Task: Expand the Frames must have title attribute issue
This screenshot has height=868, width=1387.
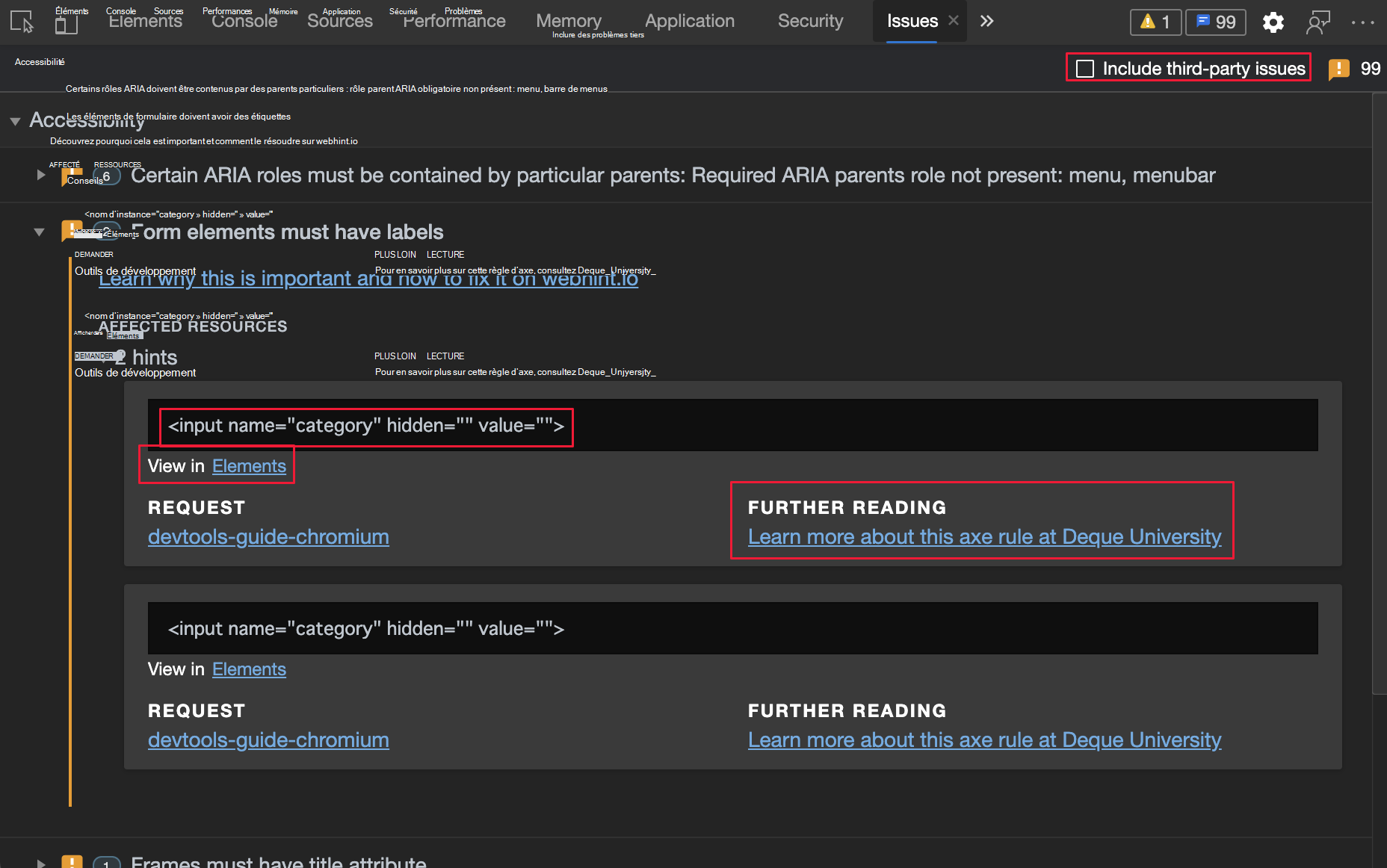Action: point(41,863)
